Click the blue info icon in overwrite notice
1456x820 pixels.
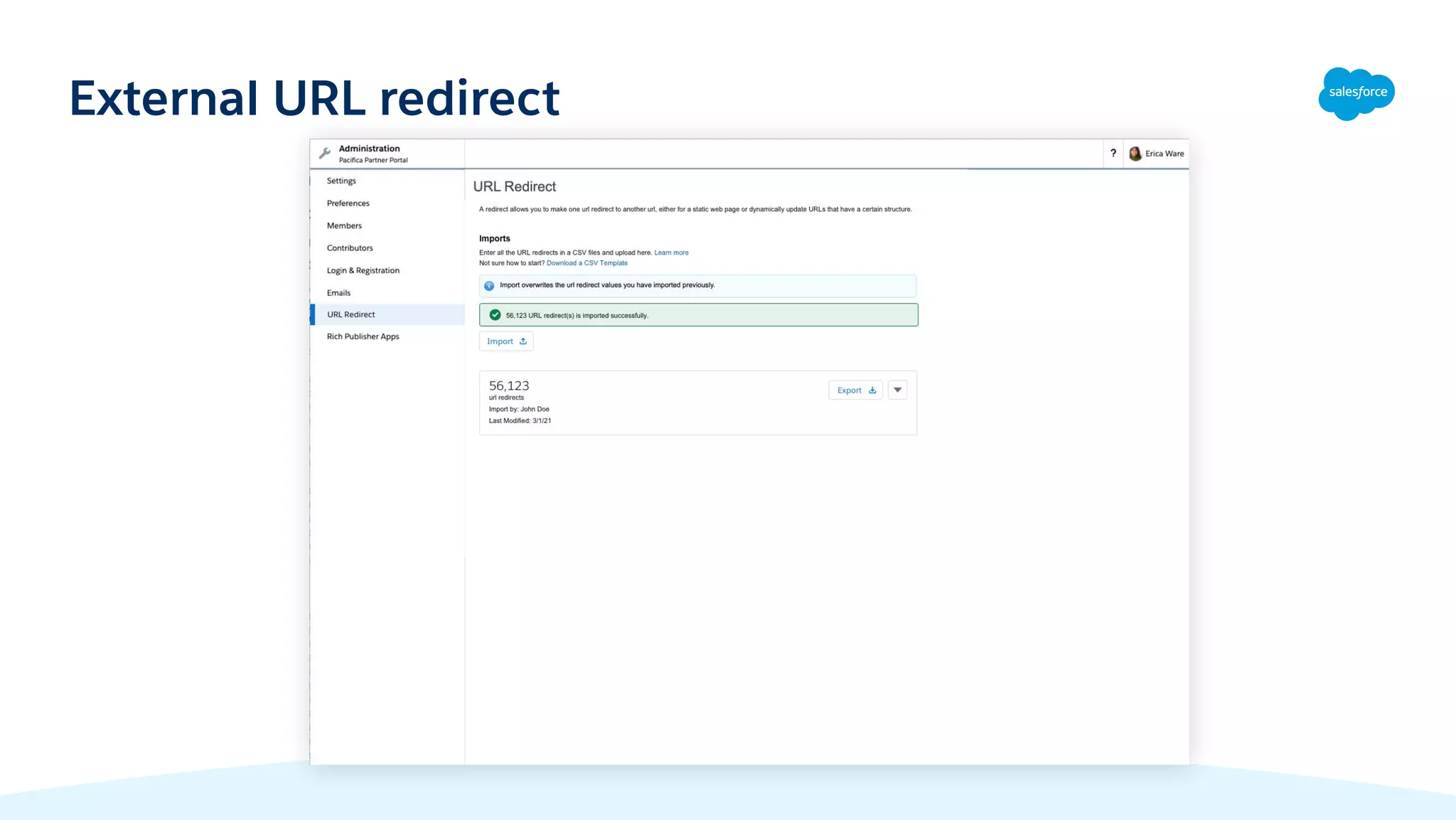coord(489,286)
